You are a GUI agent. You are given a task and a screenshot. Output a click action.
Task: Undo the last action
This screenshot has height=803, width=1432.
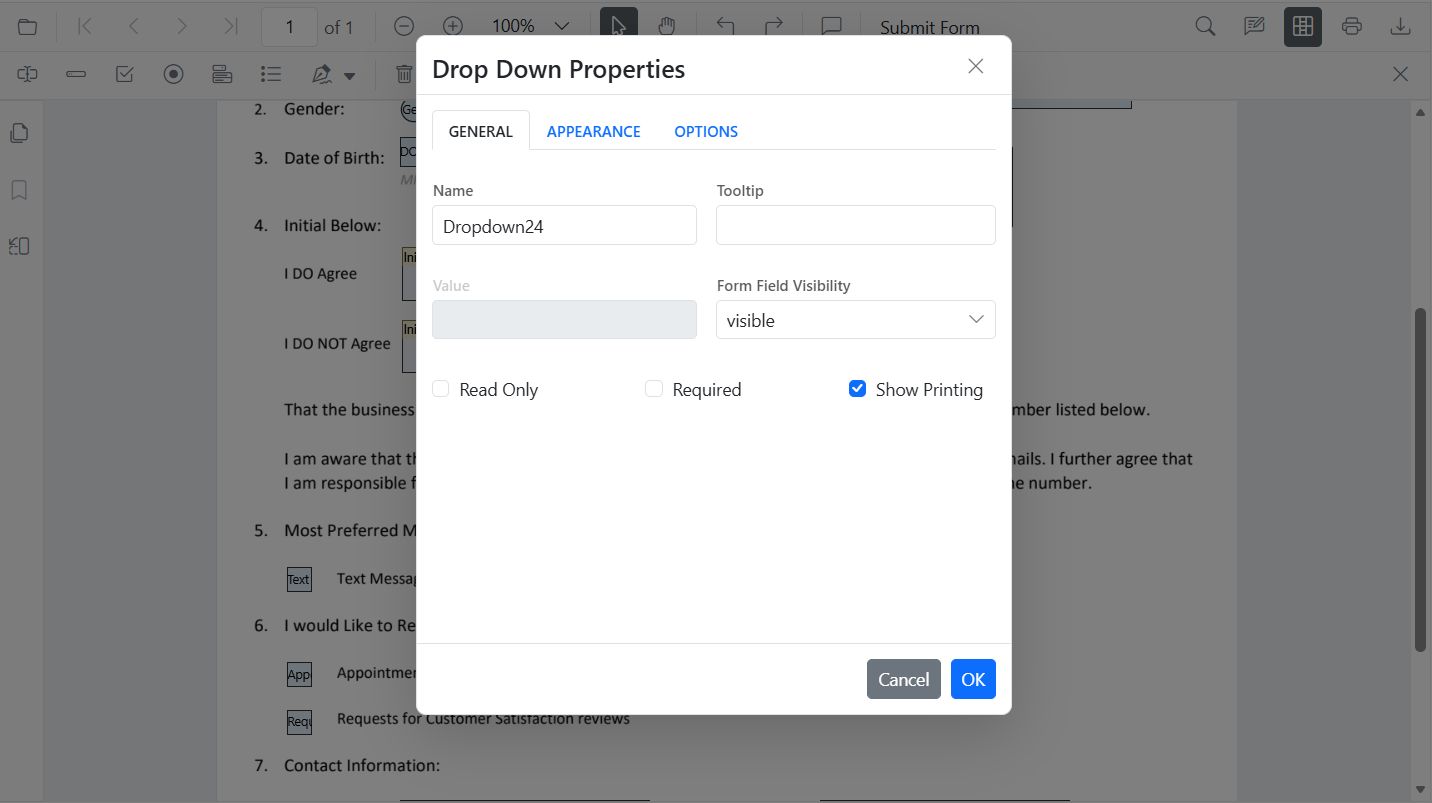click(725, 26)
